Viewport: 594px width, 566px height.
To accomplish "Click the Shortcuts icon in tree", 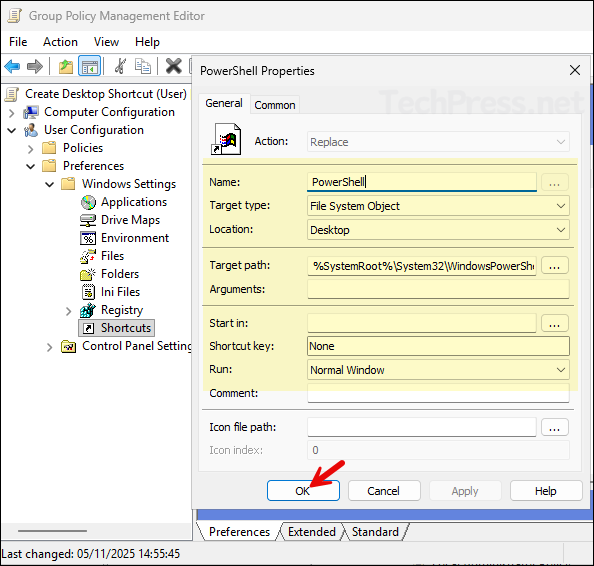I will click(x=88, y=328).
